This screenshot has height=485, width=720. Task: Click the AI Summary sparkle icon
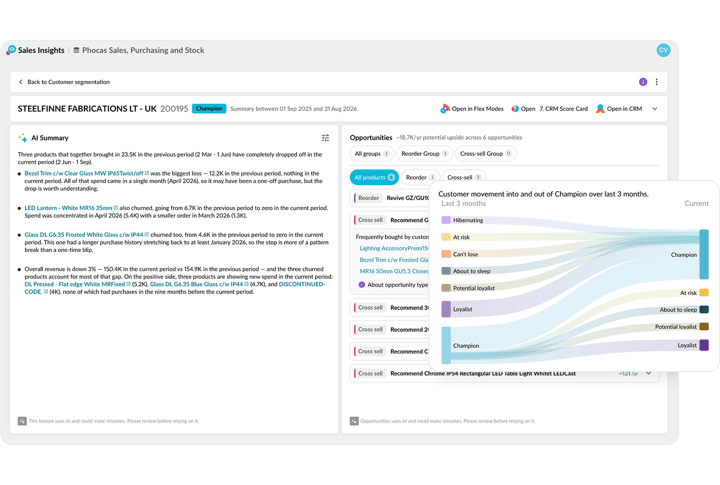coord(22,138)
